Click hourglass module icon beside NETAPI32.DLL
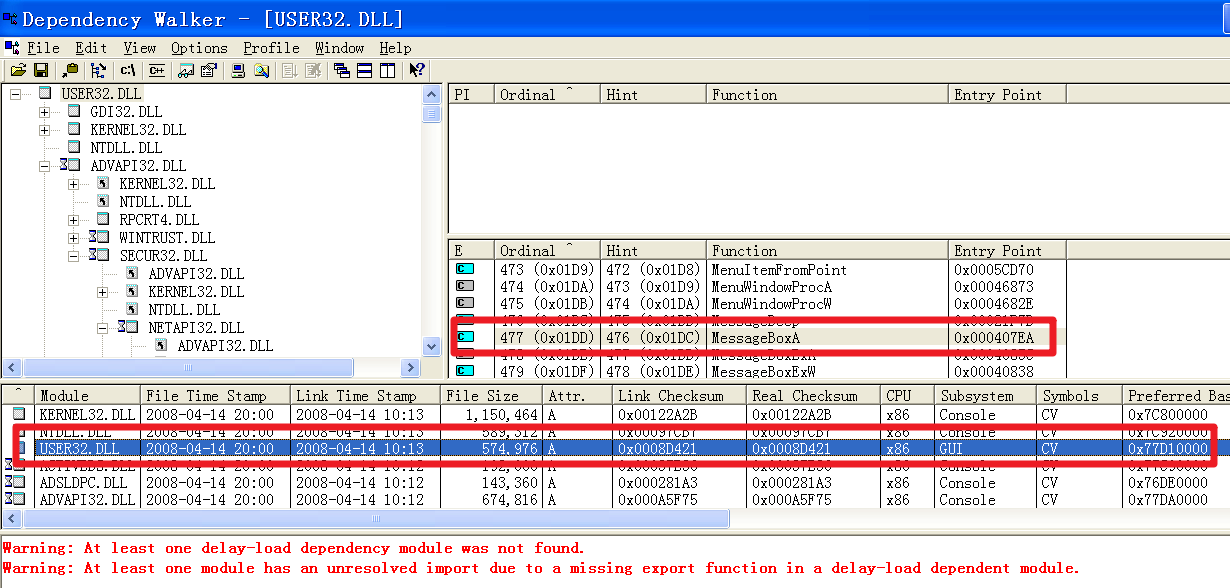The height and width of the screenshot is (588, 1230). click(127, 327)
